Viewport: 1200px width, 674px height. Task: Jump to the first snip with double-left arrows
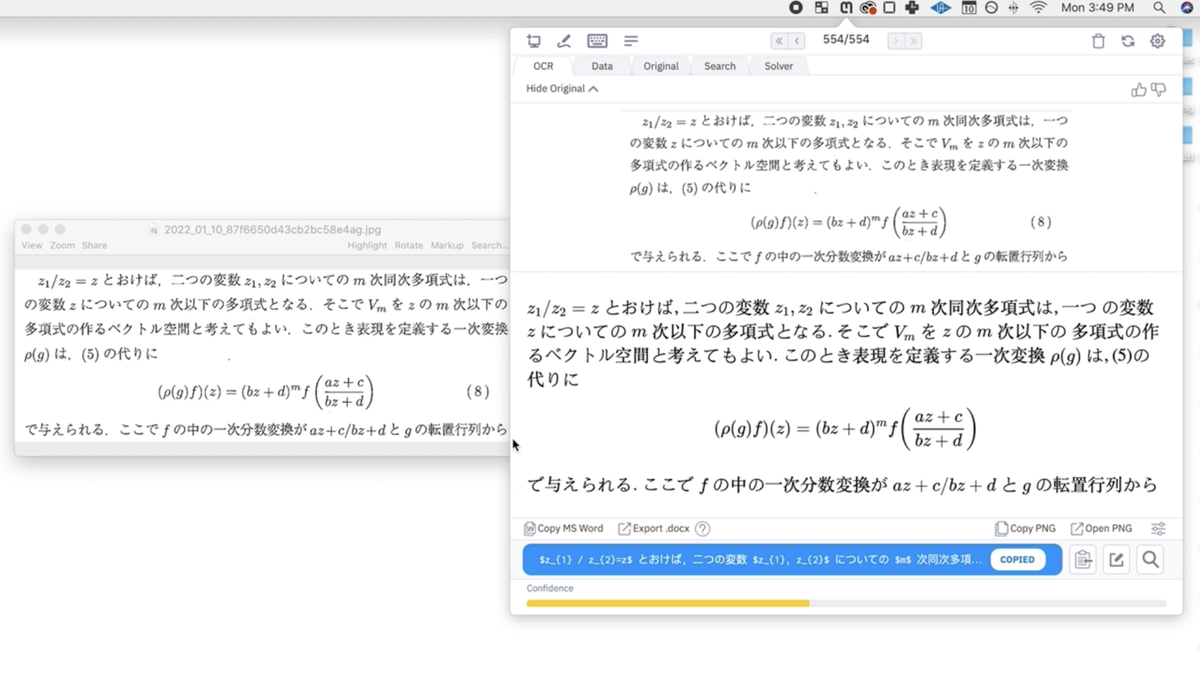pos(778,41)
